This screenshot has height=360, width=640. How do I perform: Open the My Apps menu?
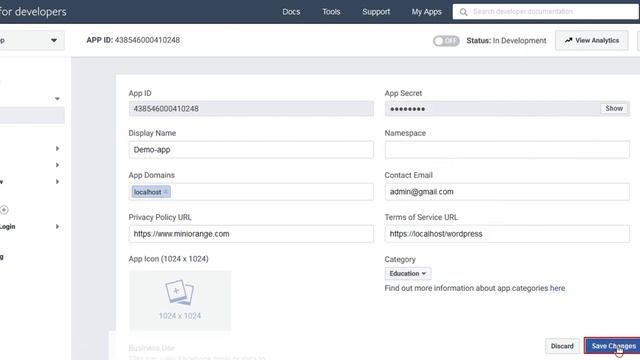[427, 12]
